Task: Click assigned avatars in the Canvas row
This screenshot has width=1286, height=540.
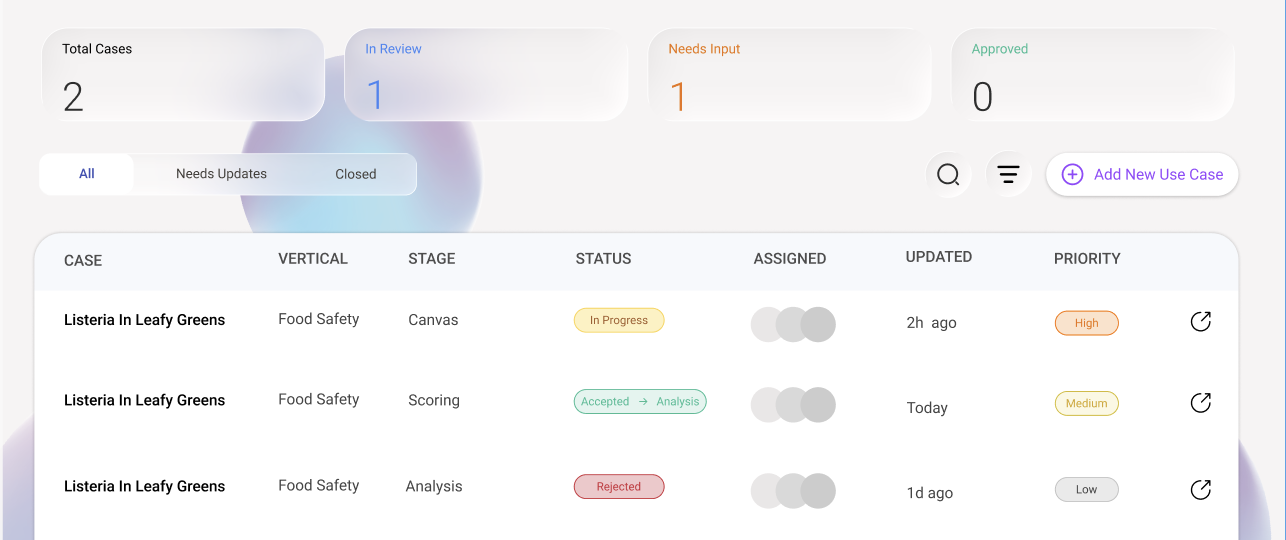Action: point(793,324)
